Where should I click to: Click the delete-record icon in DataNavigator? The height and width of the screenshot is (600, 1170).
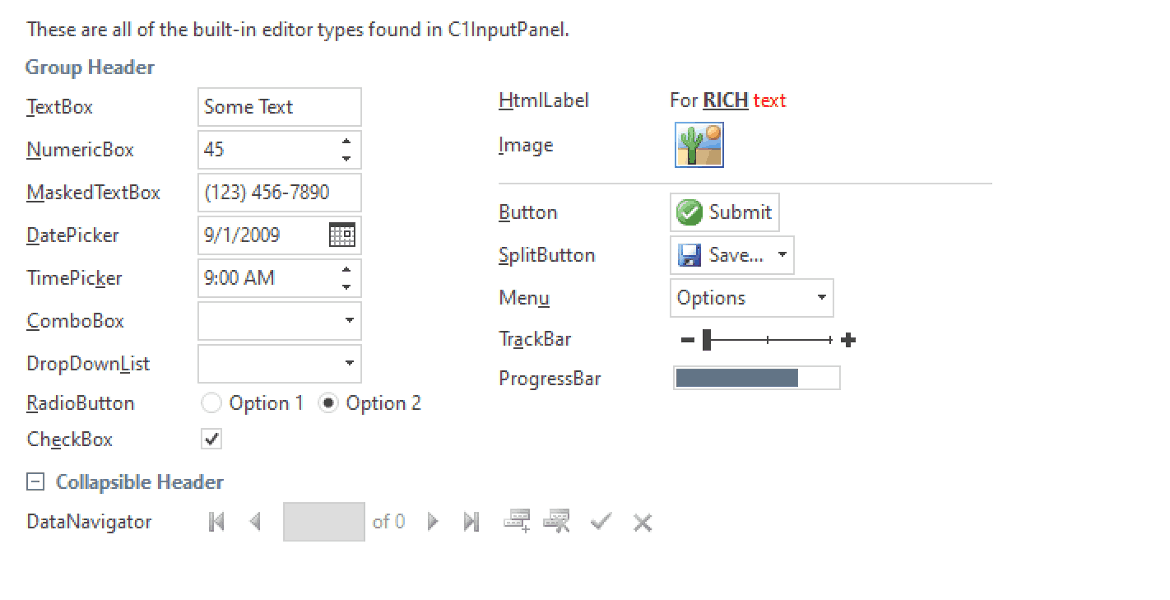click(x=557, y=521)
